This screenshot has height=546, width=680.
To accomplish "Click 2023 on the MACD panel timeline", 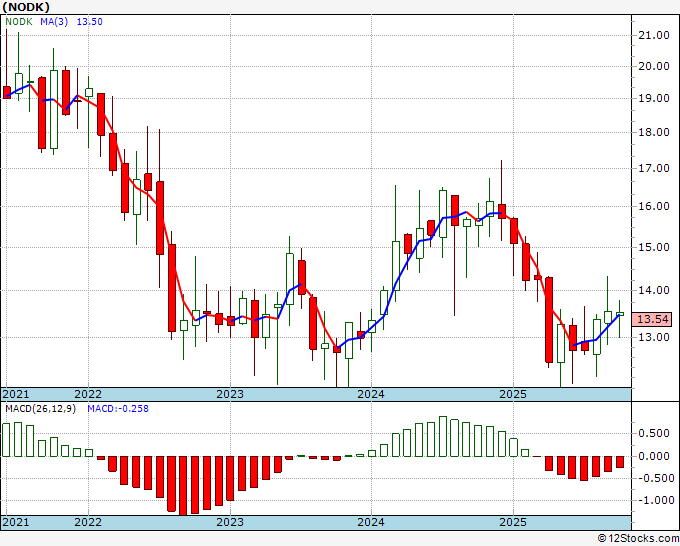I will [x=230, y=522].
